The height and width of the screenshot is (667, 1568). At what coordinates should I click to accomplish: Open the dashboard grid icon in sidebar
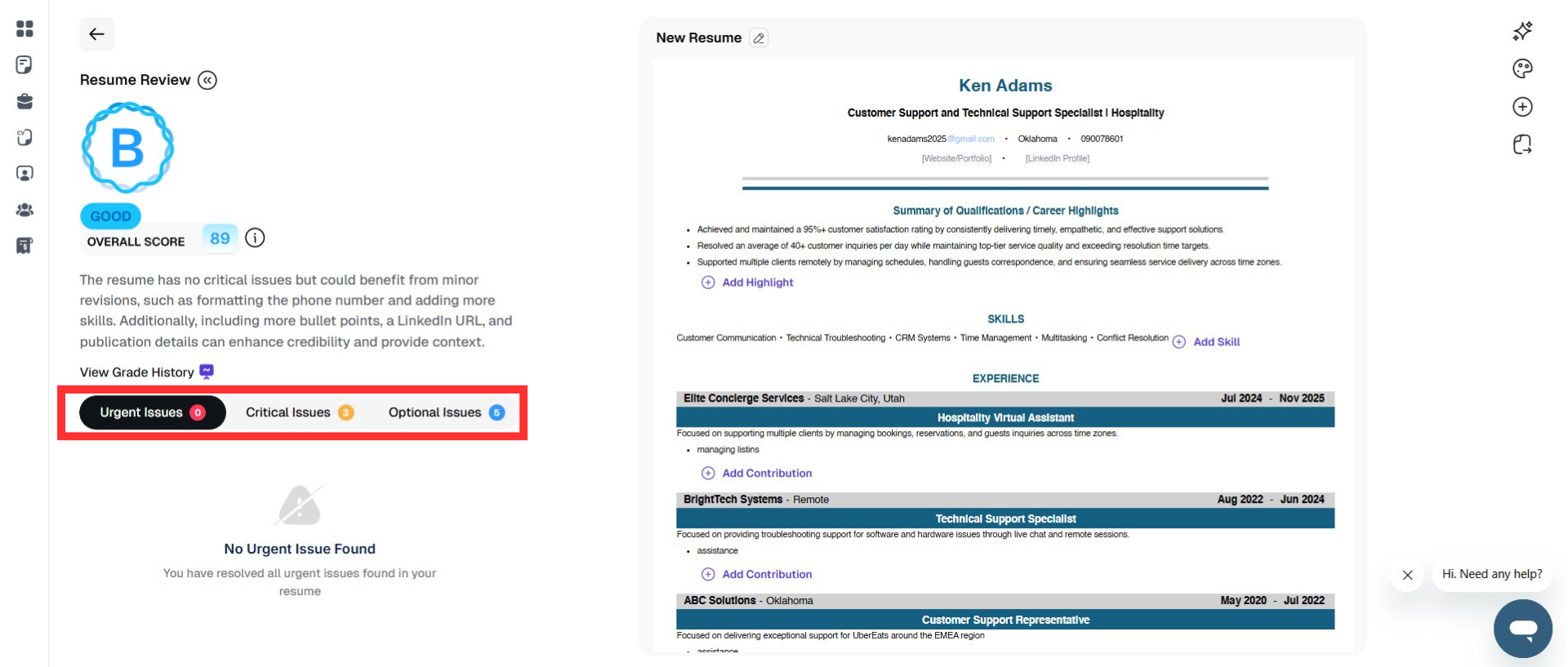(x=24, y=29)
